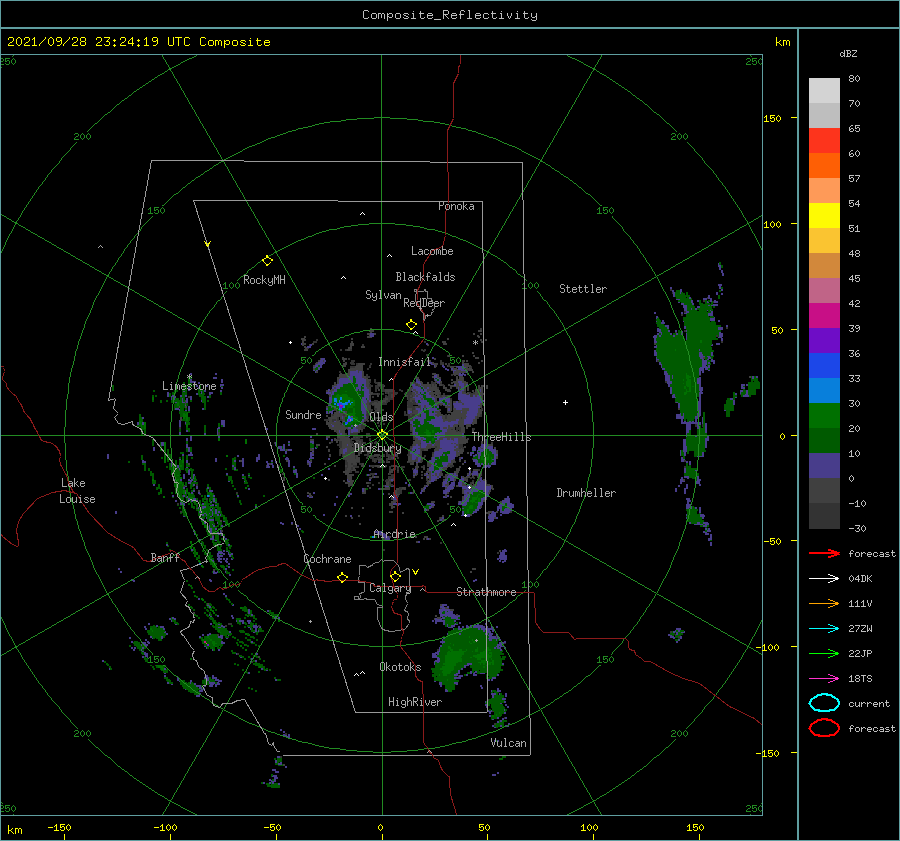
Task: Click the Banff label
Action: pyautogui.click(x=165, y=557)
